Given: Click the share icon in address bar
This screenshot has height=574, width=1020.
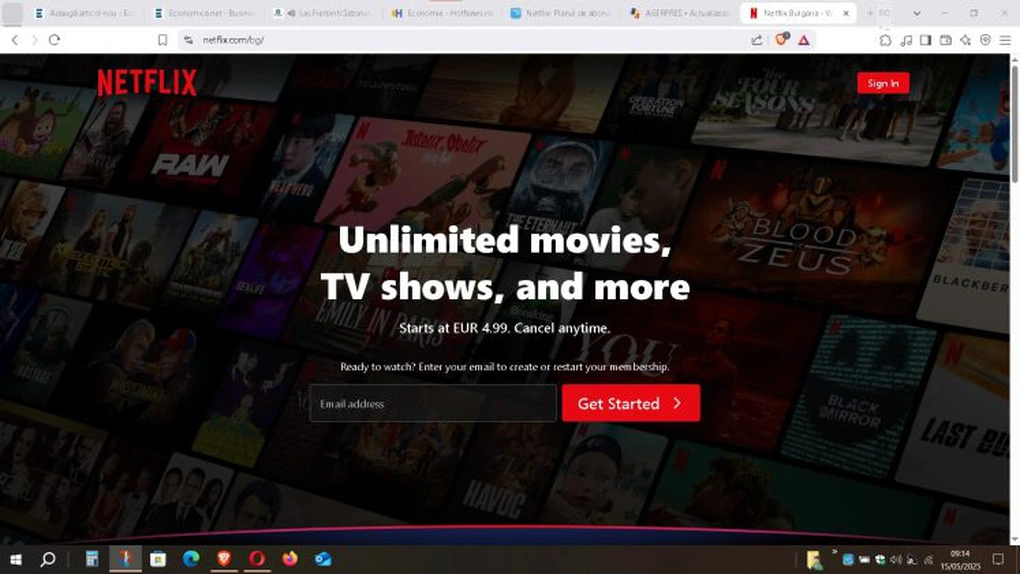Looking at the screenshot, I should click(757, 40).
